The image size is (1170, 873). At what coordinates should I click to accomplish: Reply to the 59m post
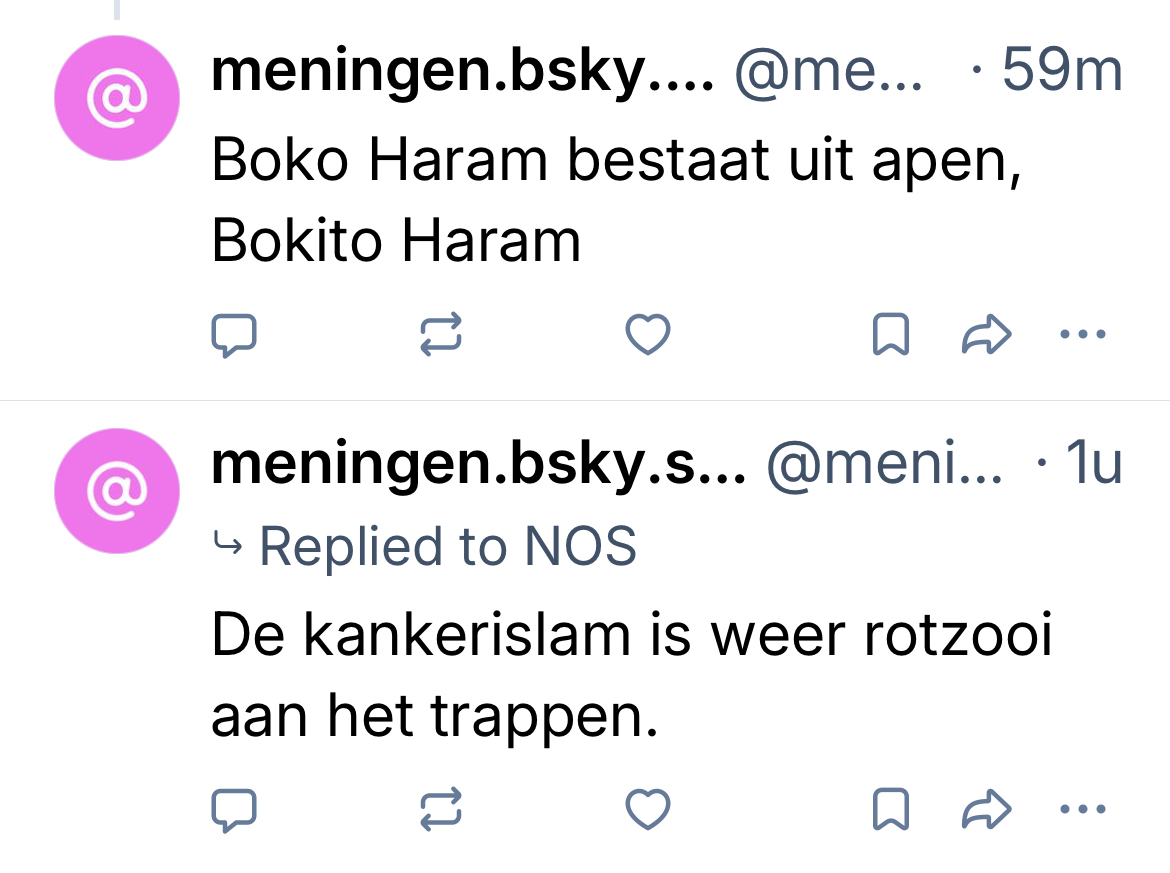pyautogui.click(x=235, y=336)
